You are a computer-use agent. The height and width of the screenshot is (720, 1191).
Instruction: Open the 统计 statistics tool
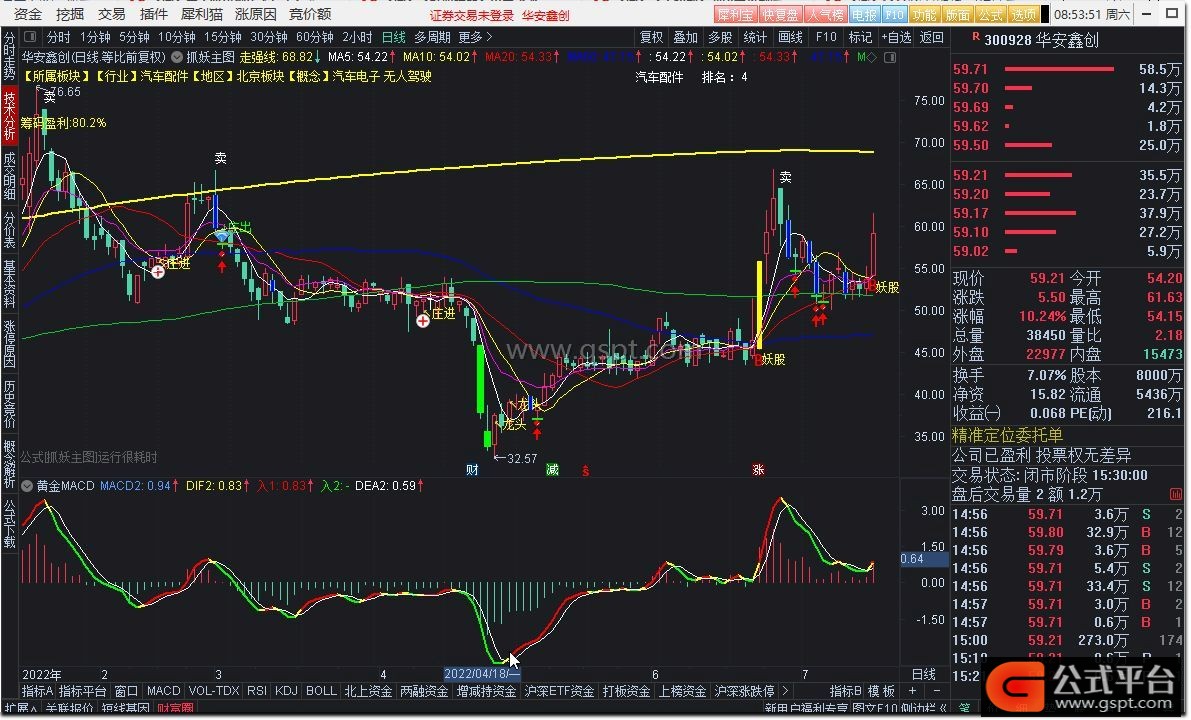pyautogui.click(x=755, y=36)
